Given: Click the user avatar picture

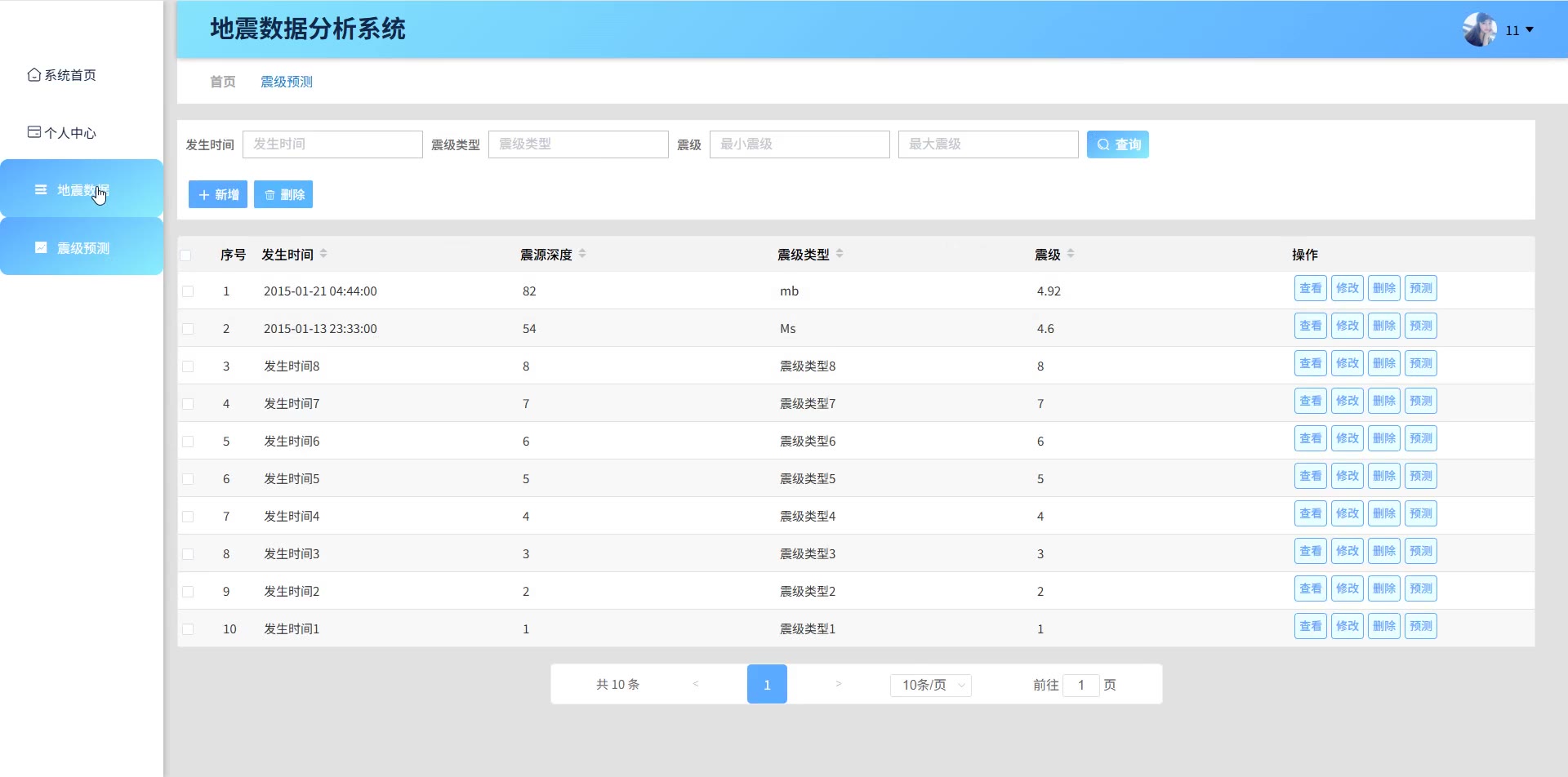Looking at the screenshot, I should [1479, 30].
